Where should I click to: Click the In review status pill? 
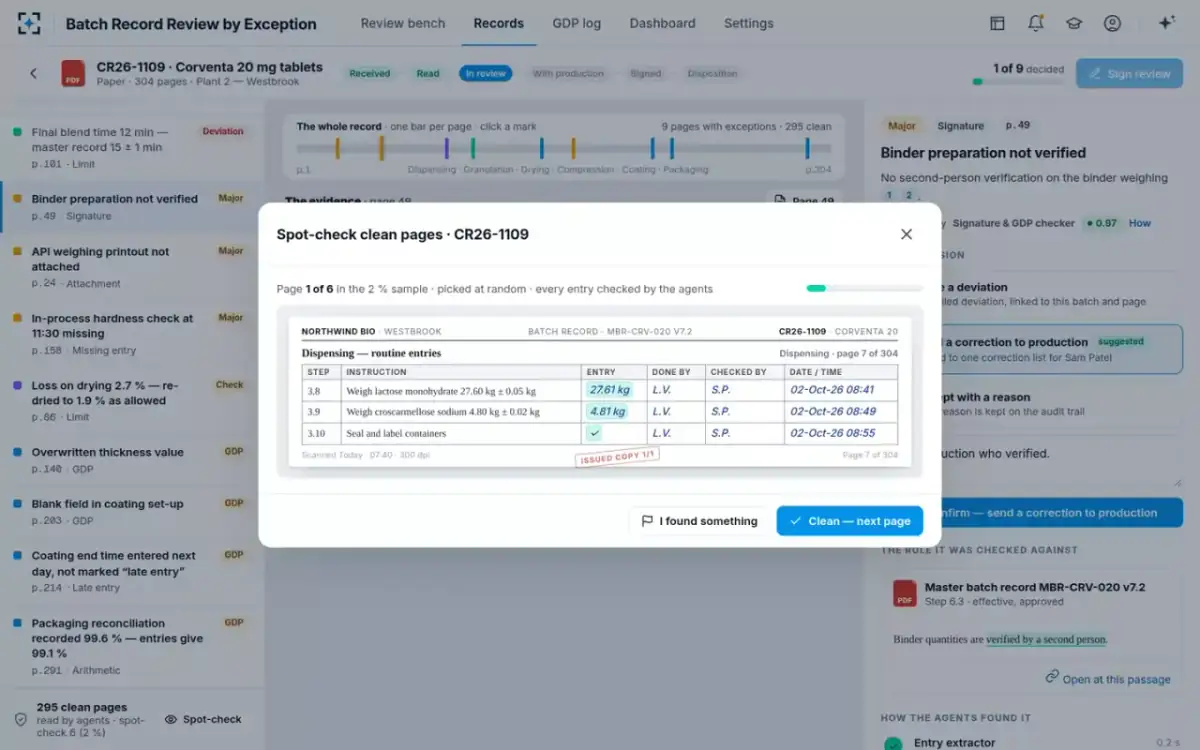[x=485, y=73]
